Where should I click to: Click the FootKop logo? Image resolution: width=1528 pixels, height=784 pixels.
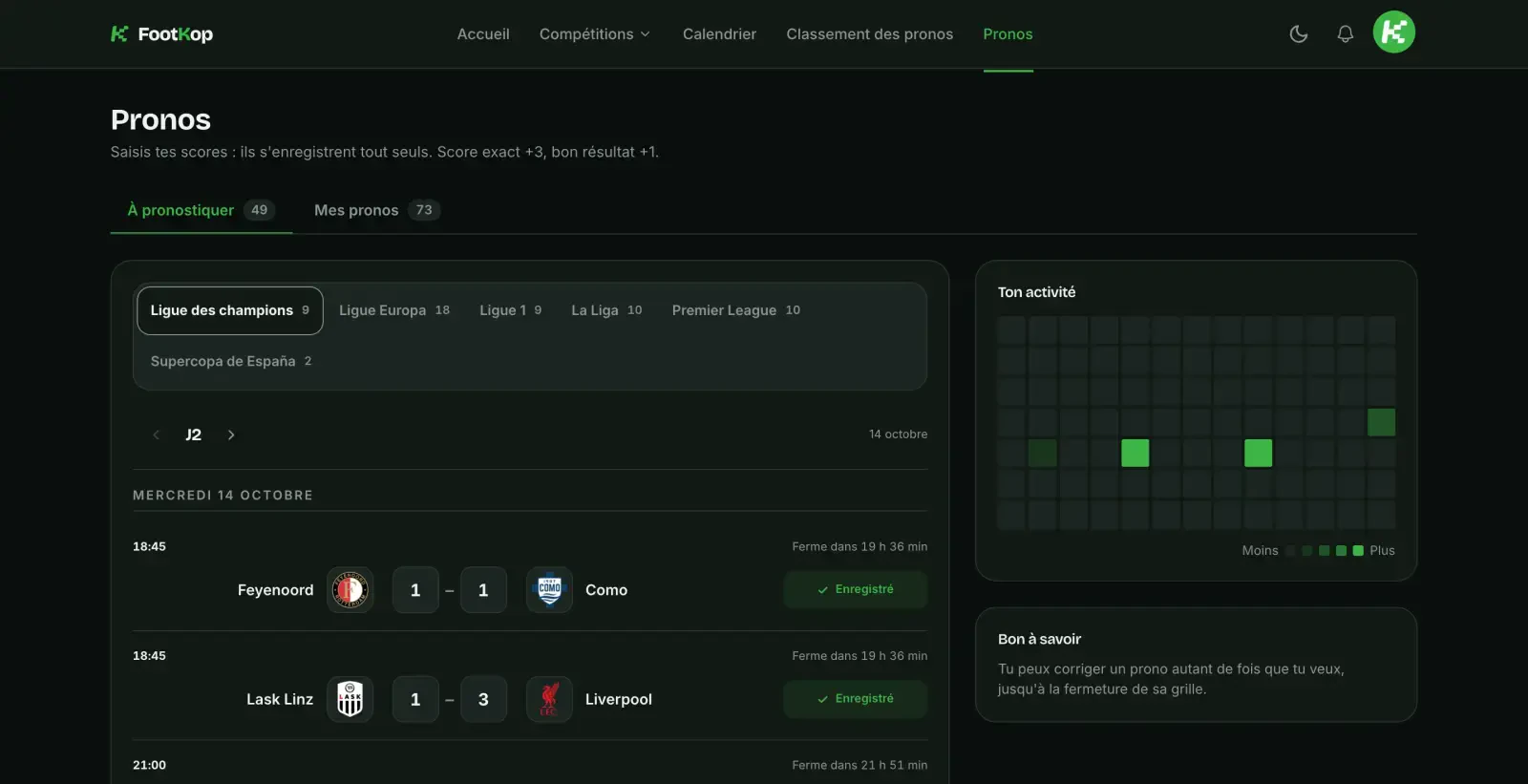(161, 34)
